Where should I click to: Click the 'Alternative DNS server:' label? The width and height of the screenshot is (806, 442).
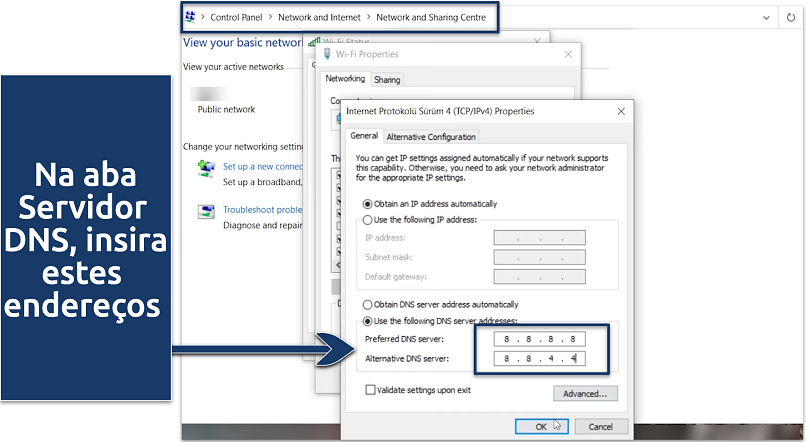[x=407, y=359]
